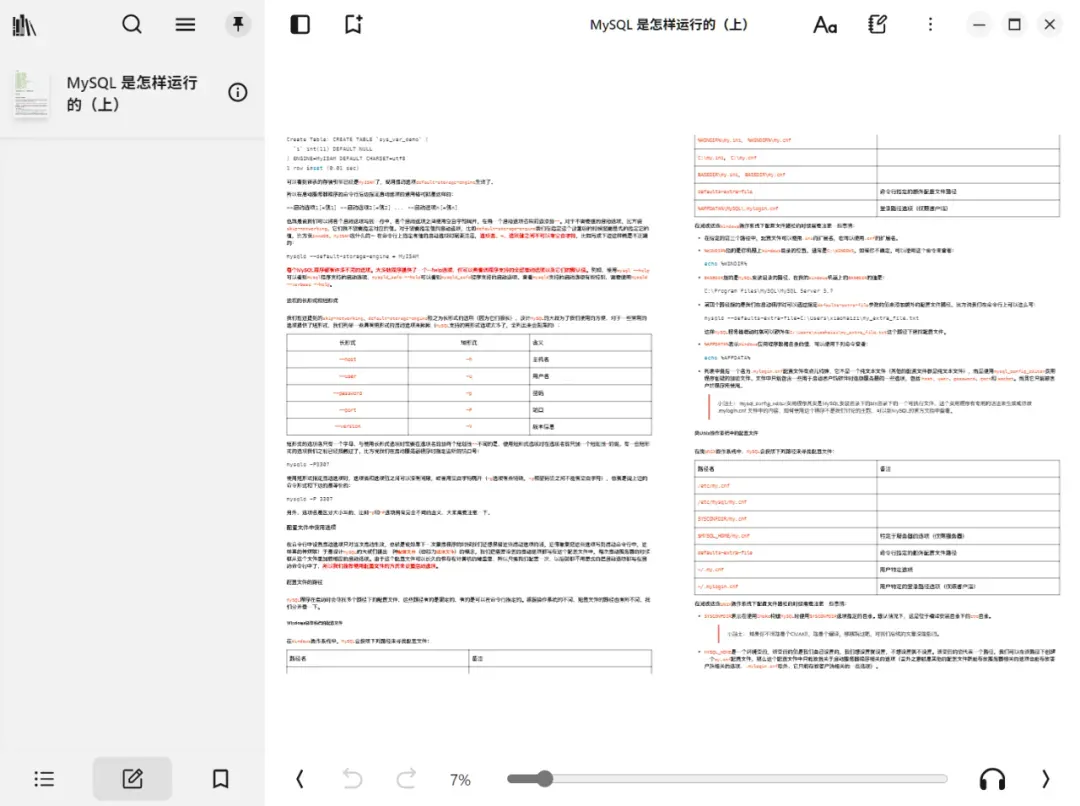Viewport: 1080px width, 806px height.
Task: Open font and layout settings
Action: pyautogui.click(x=824, y=25)
